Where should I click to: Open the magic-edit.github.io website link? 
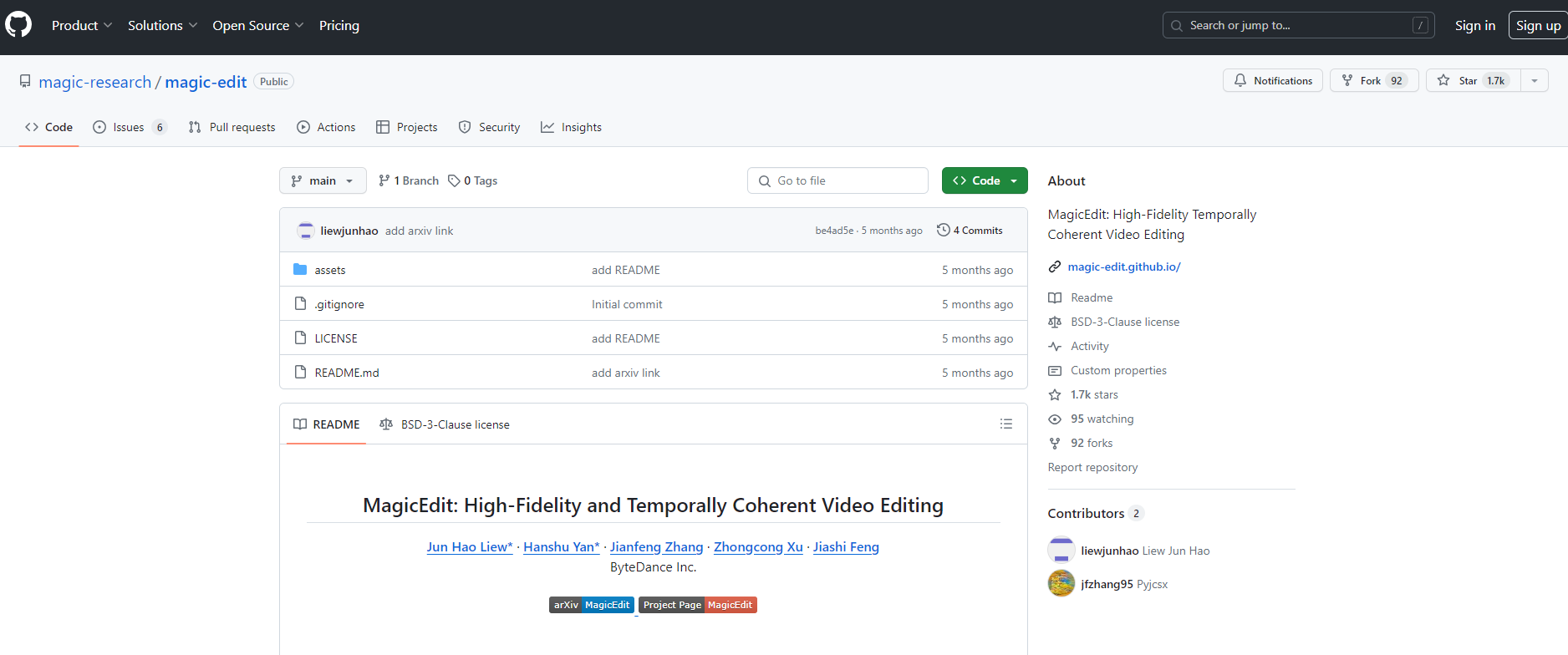click(x=1124, y=267)
